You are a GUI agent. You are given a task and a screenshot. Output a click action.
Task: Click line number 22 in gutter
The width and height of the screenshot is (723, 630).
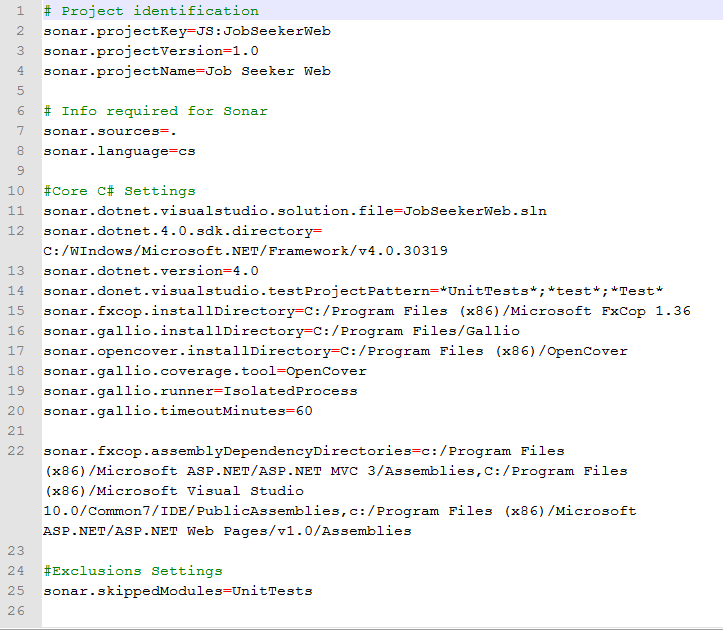point(16,451)
